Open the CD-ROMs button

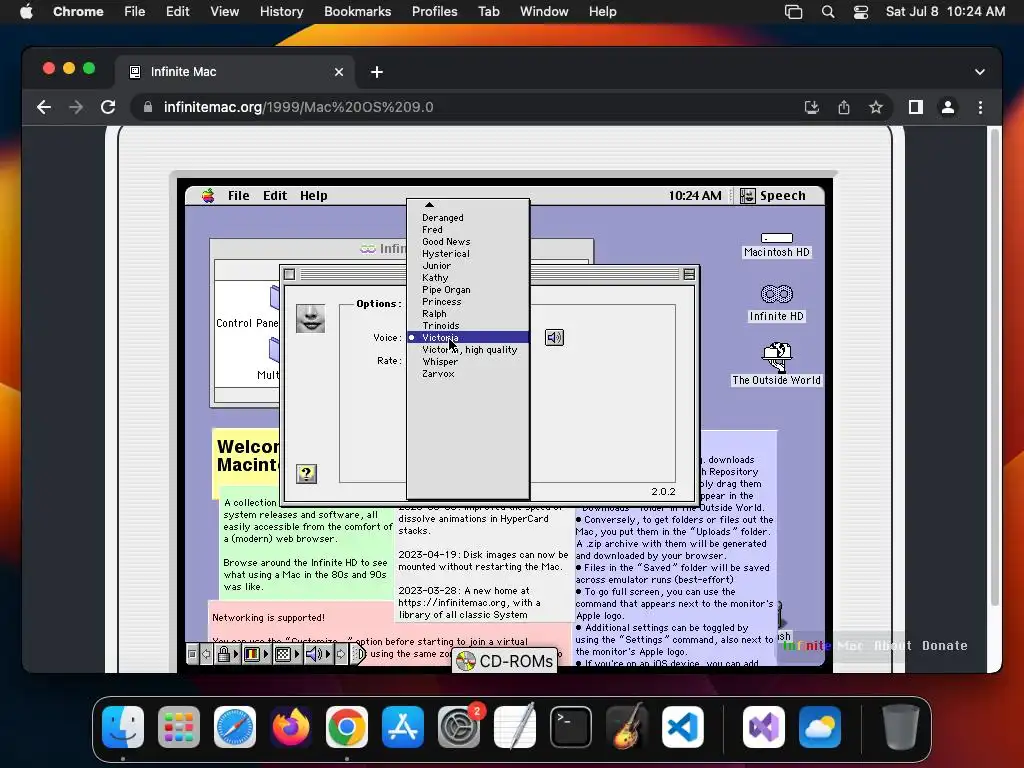(505, 661)
